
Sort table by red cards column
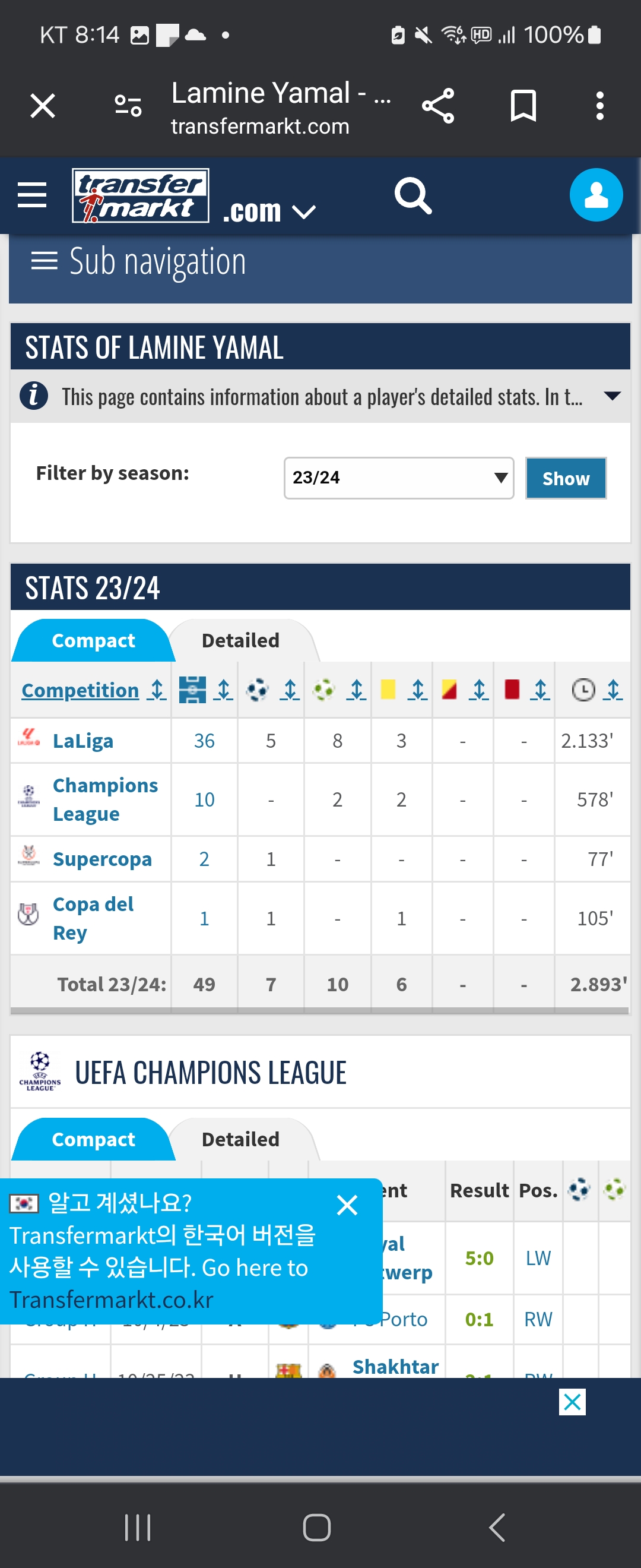click(540, 690)
